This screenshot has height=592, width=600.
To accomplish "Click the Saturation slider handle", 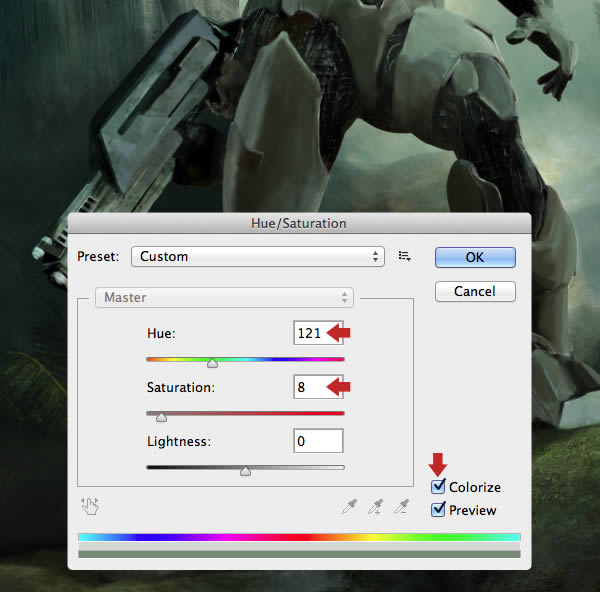I will point(161,417).
